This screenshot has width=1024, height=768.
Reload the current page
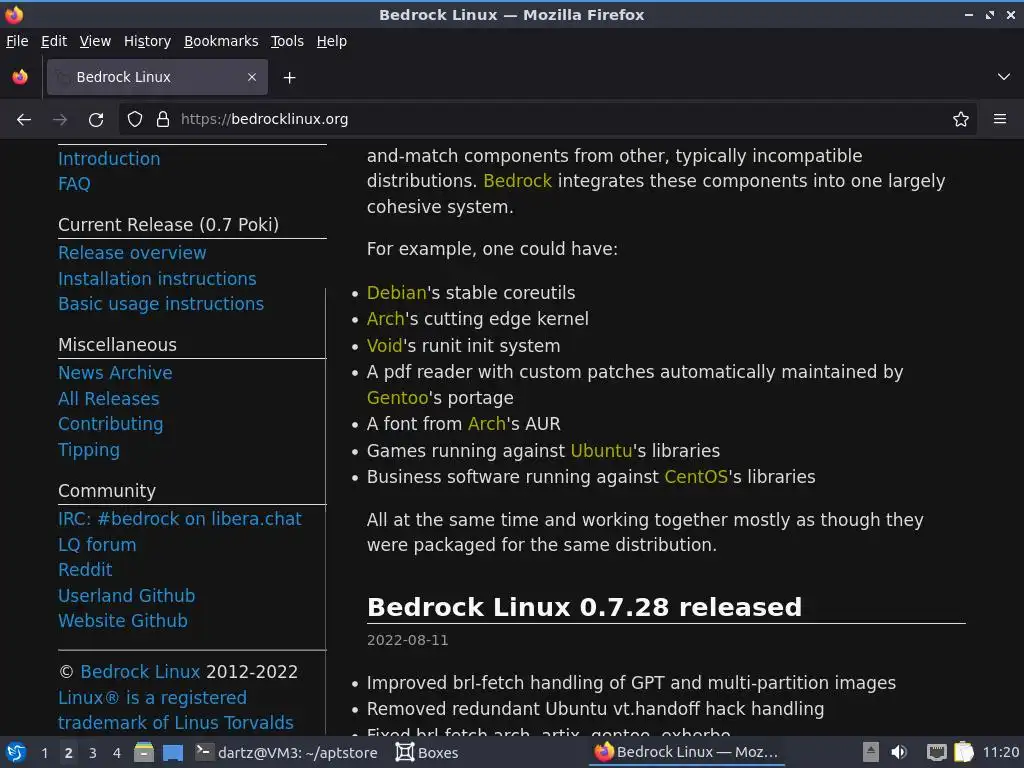click(96, 120)
